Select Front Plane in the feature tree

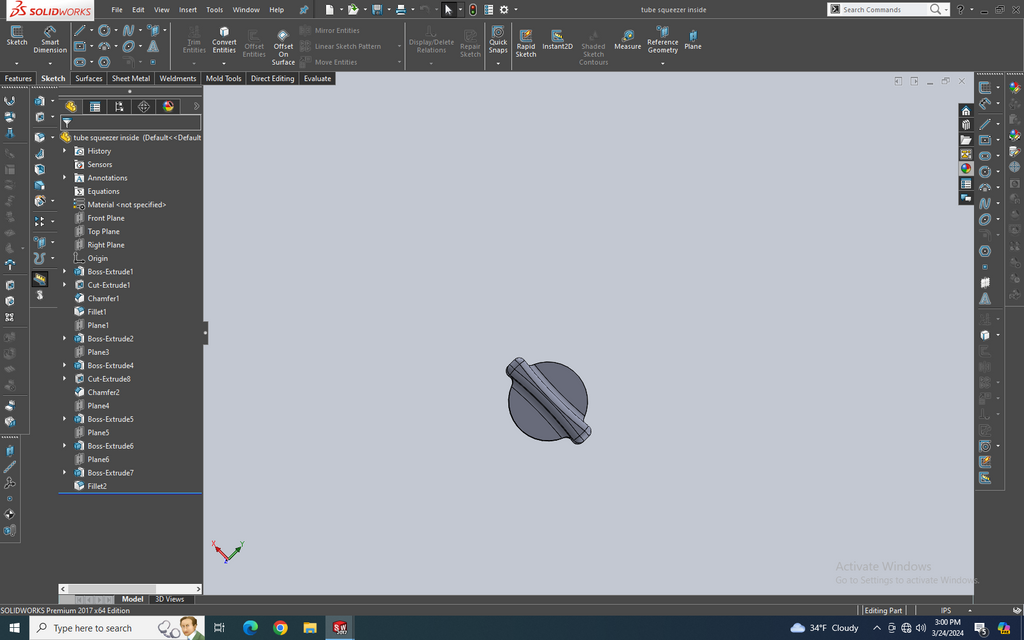[106, 218]
